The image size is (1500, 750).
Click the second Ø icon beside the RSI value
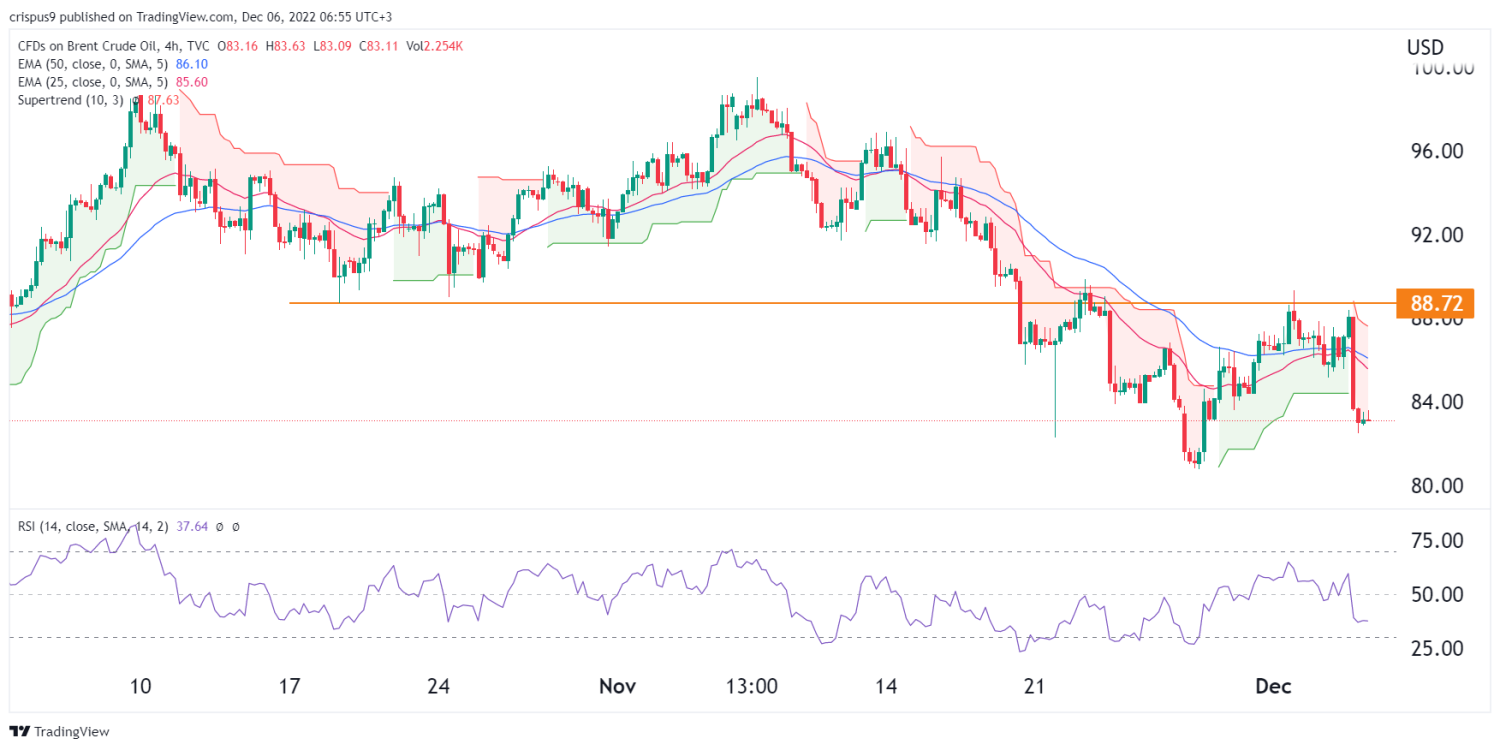pyautogui.click(x=237, y=527)
